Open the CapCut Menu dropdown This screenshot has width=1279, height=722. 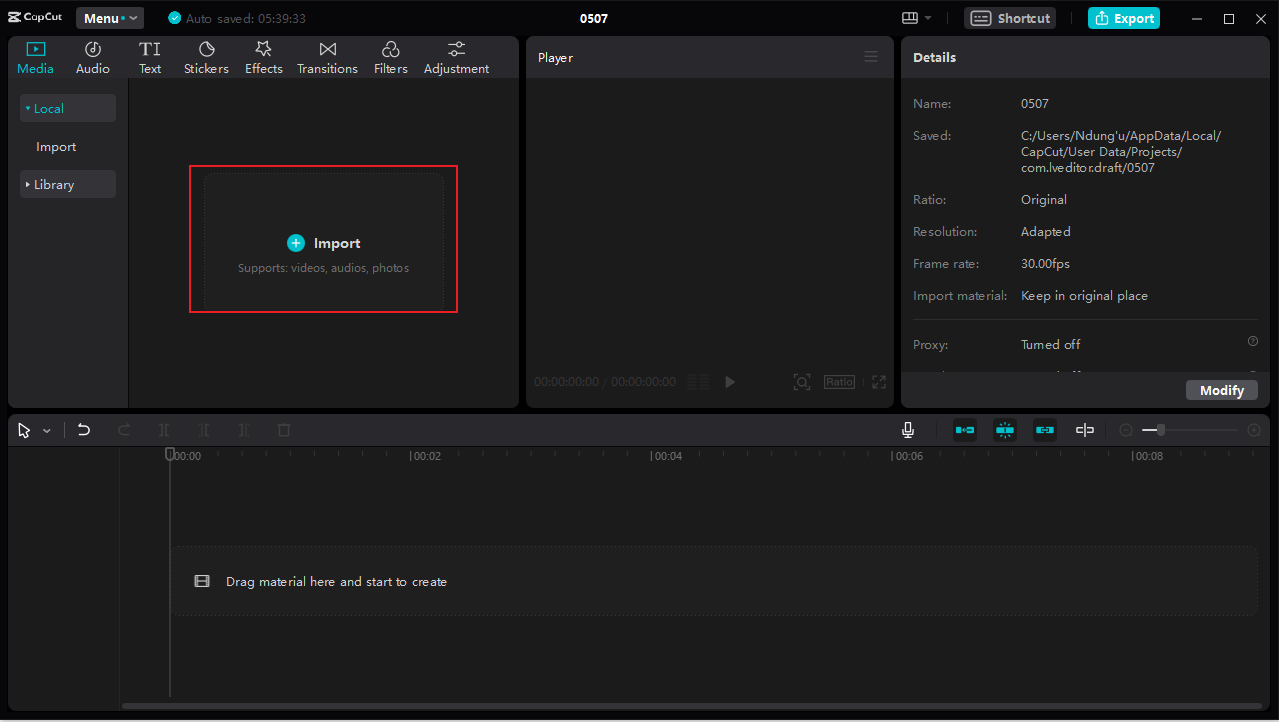tap(110, 18)
